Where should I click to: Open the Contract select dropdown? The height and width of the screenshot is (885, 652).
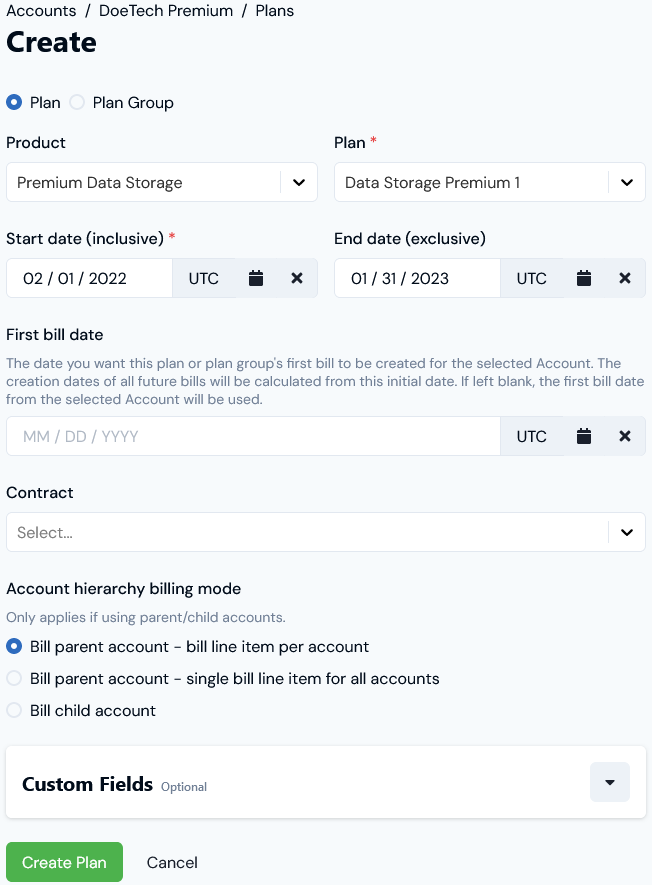[x=627, y=532]
